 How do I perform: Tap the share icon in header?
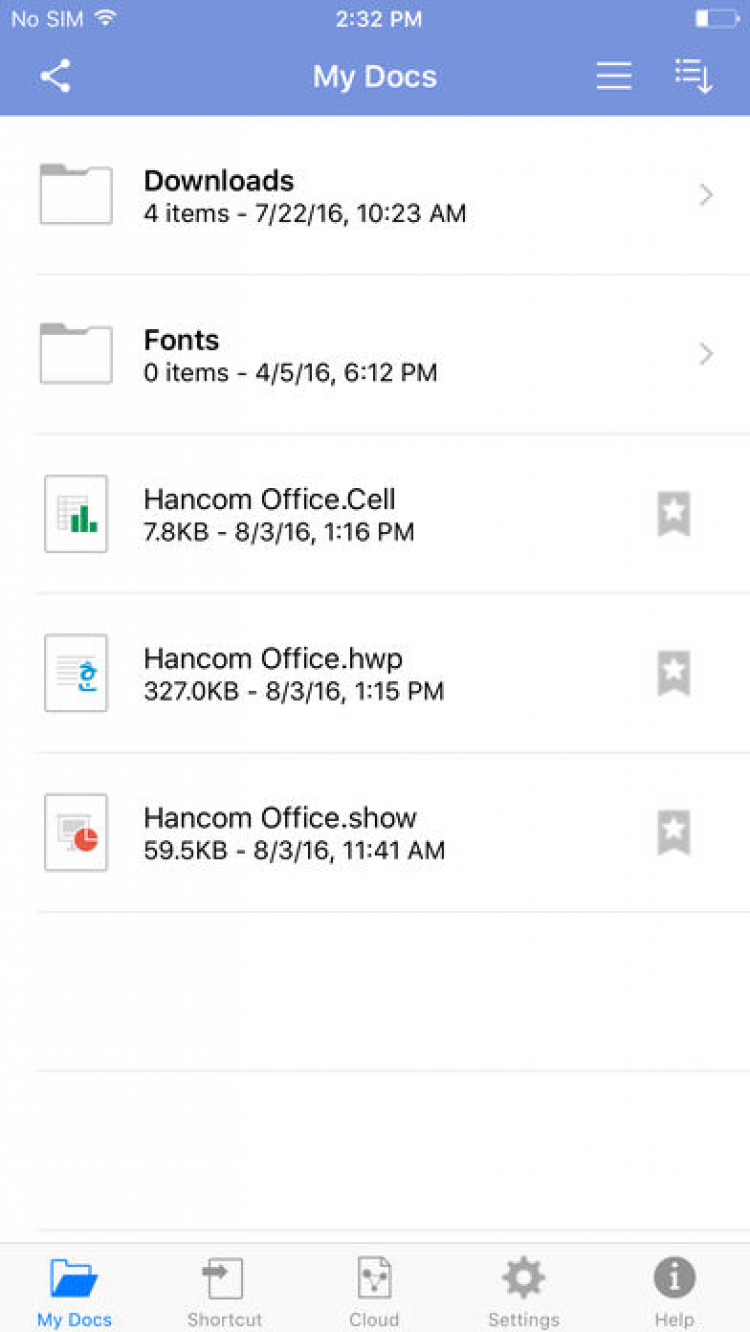click(x=56, y=76)
